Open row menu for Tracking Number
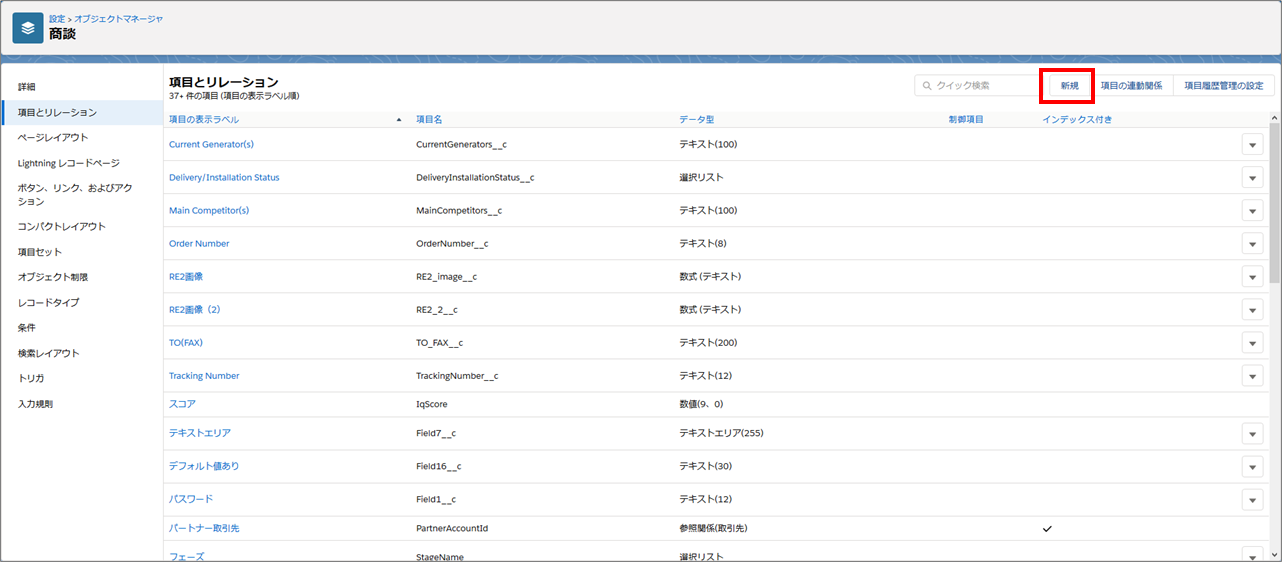1282x562 pixels. (1252, 375)
